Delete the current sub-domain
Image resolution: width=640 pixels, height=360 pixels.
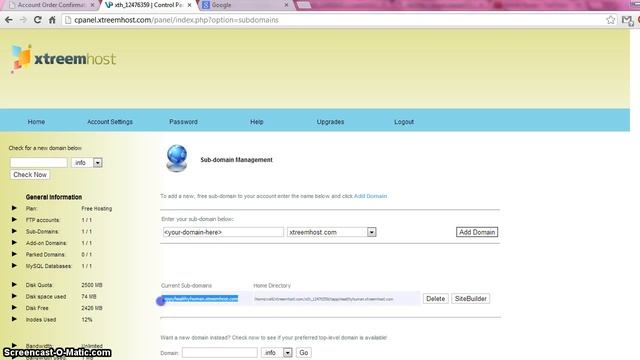click(436, 298)
